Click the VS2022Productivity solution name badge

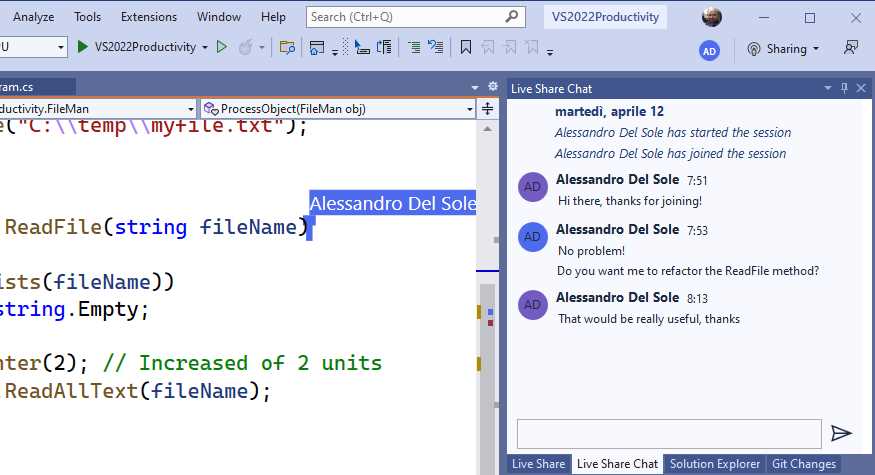pyautogui.click(x=605, y=17)
